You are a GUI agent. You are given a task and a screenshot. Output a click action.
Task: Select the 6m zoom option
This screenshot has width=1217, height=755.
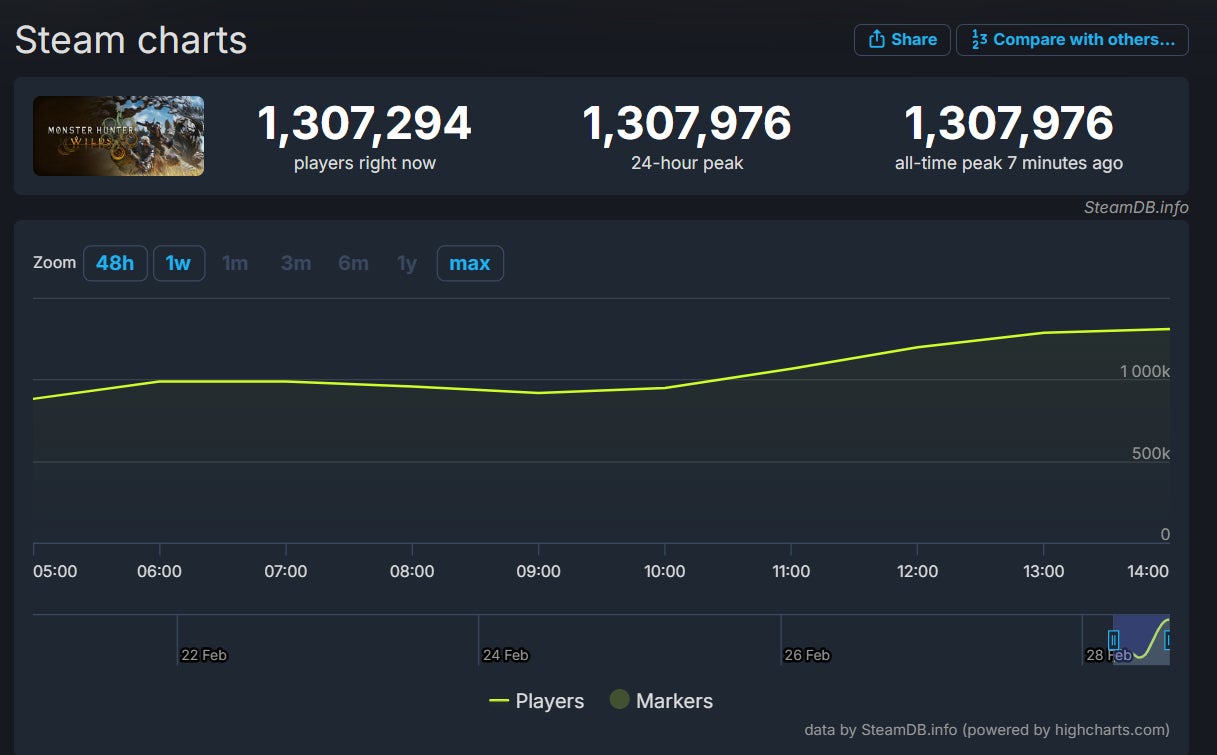(x=353, y=263)
